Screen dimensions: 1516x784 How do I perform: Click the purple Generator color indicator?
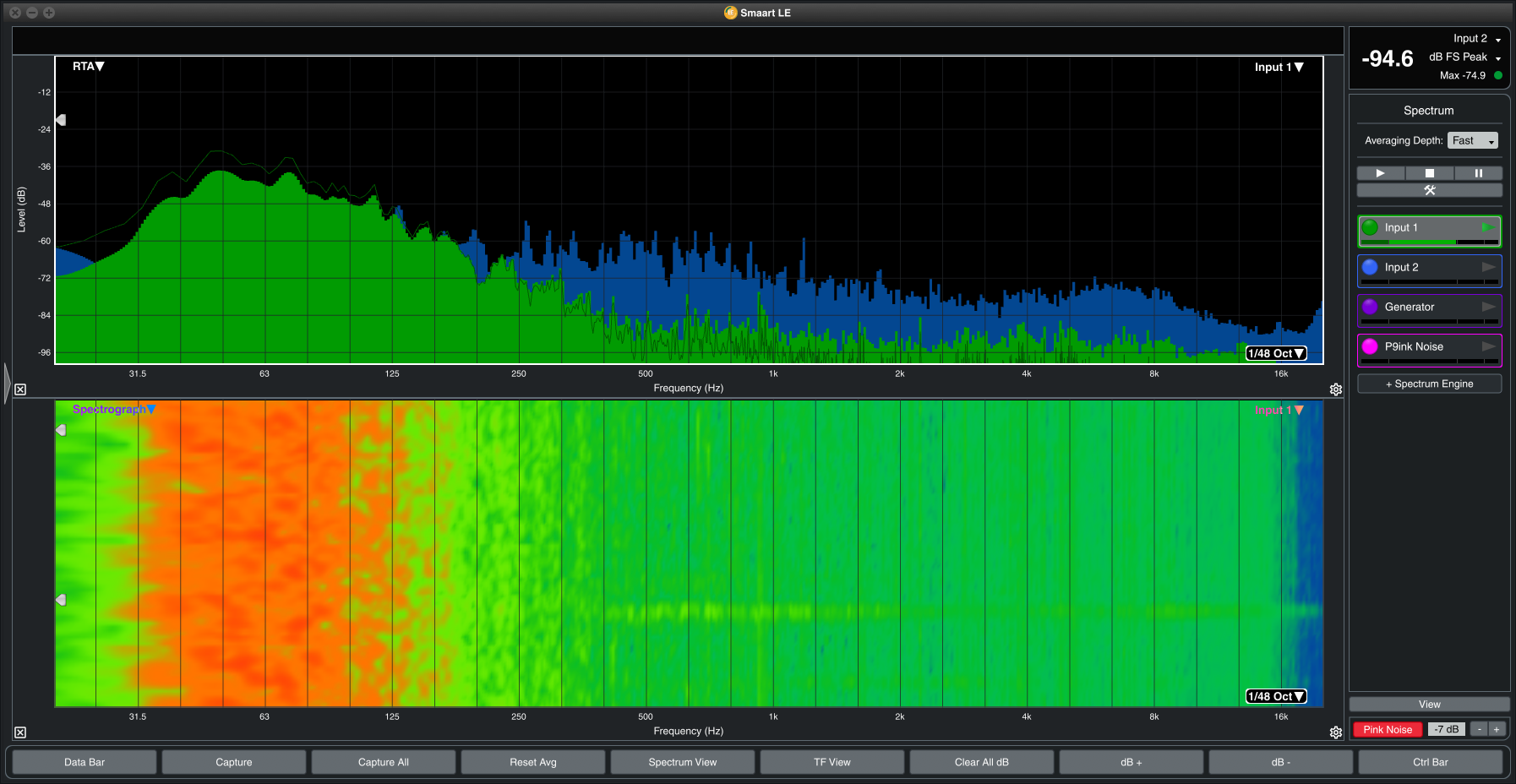point(1370,307)
